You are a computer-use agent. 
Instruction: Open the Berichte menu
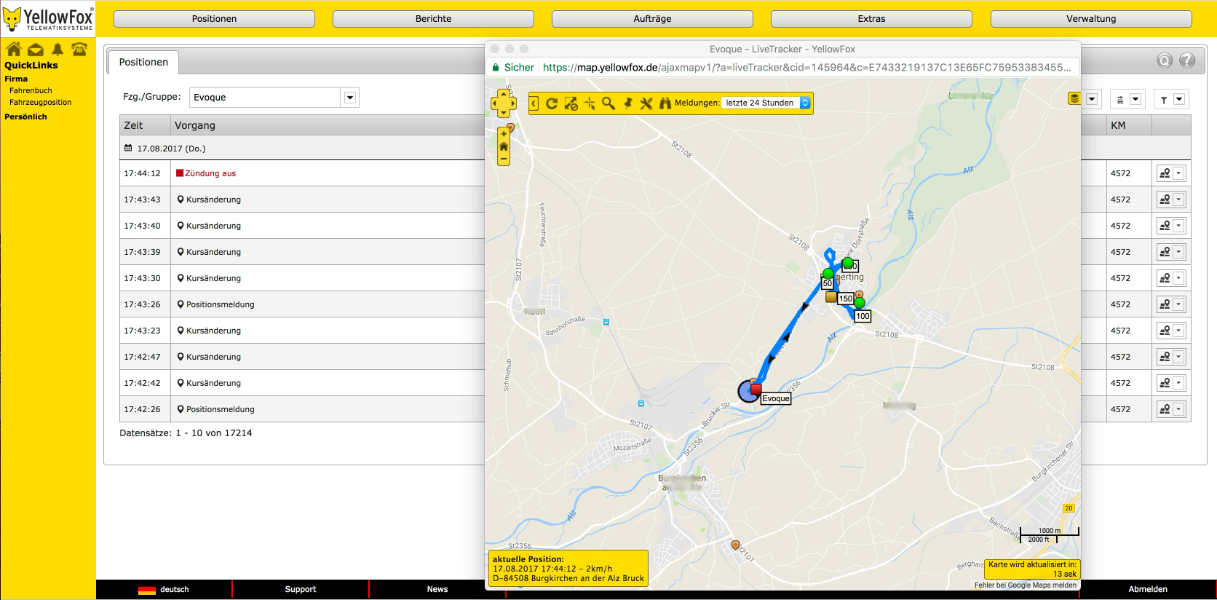(433, 19)
